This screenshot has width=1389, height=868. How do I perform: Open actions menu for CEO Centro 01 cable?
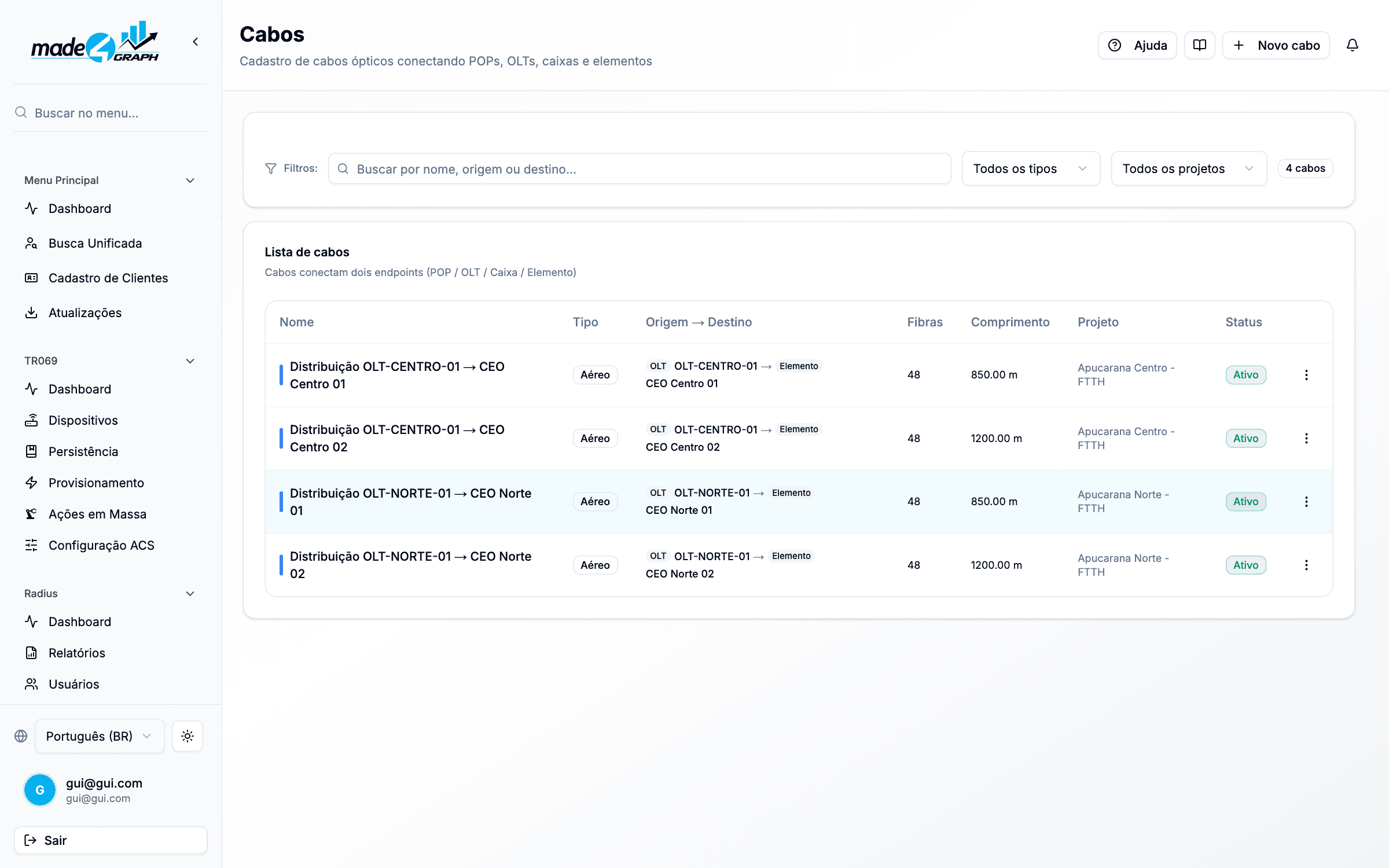coord(1306,375)
